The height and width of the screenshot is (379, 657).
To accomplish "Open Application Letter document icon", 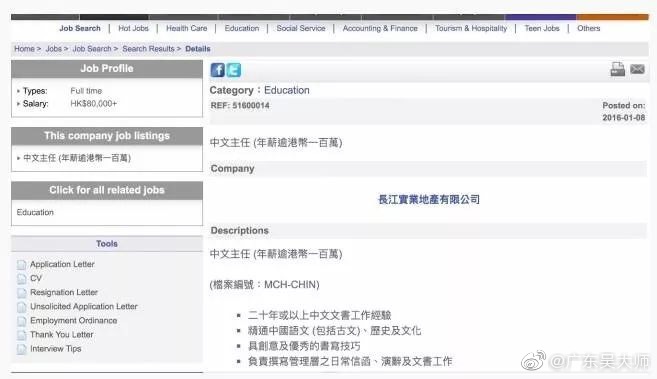I will coord(21,265).
